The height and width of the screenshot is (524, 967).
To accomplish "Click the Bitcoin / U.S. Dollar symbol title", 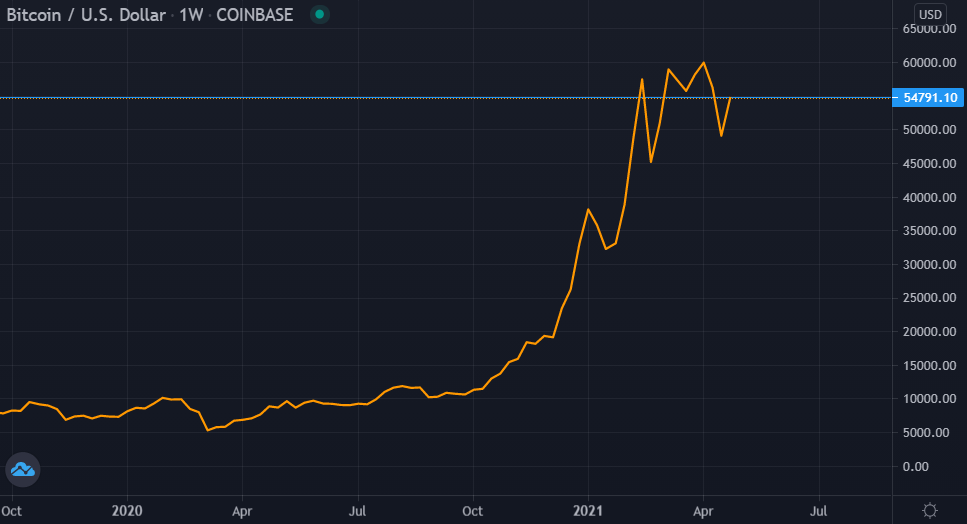I will 86,15.
